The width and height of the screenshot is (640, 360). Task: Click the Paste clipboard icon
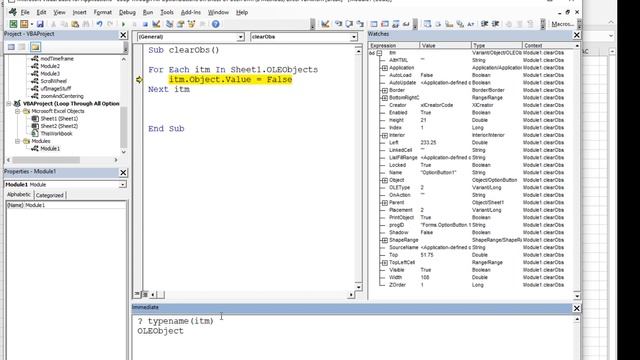[75, 24]
